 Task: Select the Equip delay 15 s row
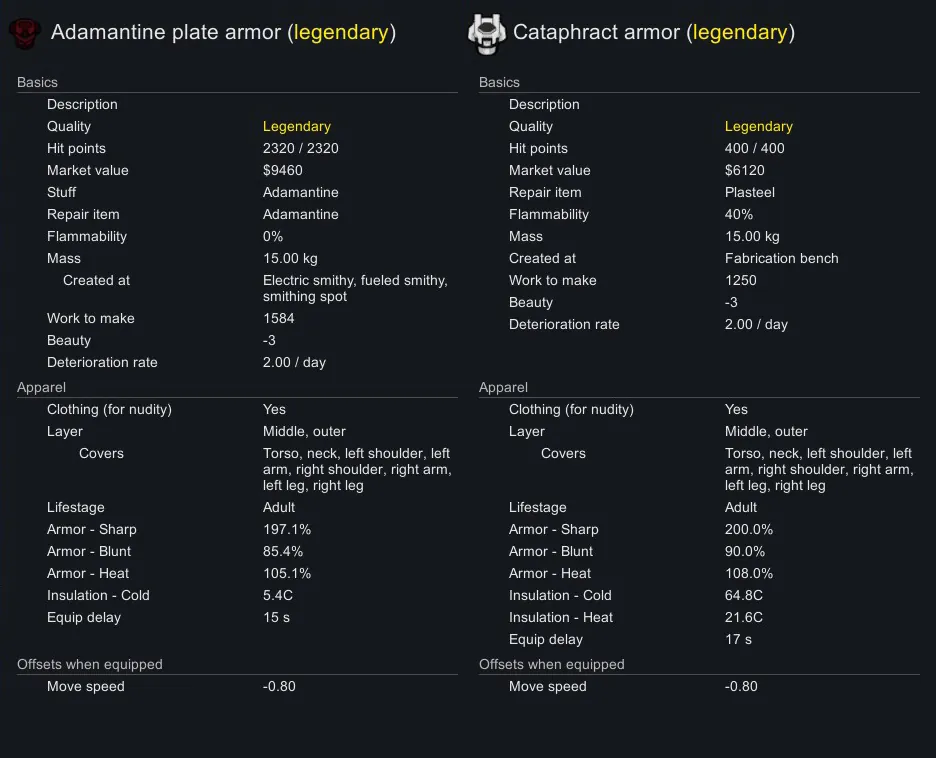[237, 618]
